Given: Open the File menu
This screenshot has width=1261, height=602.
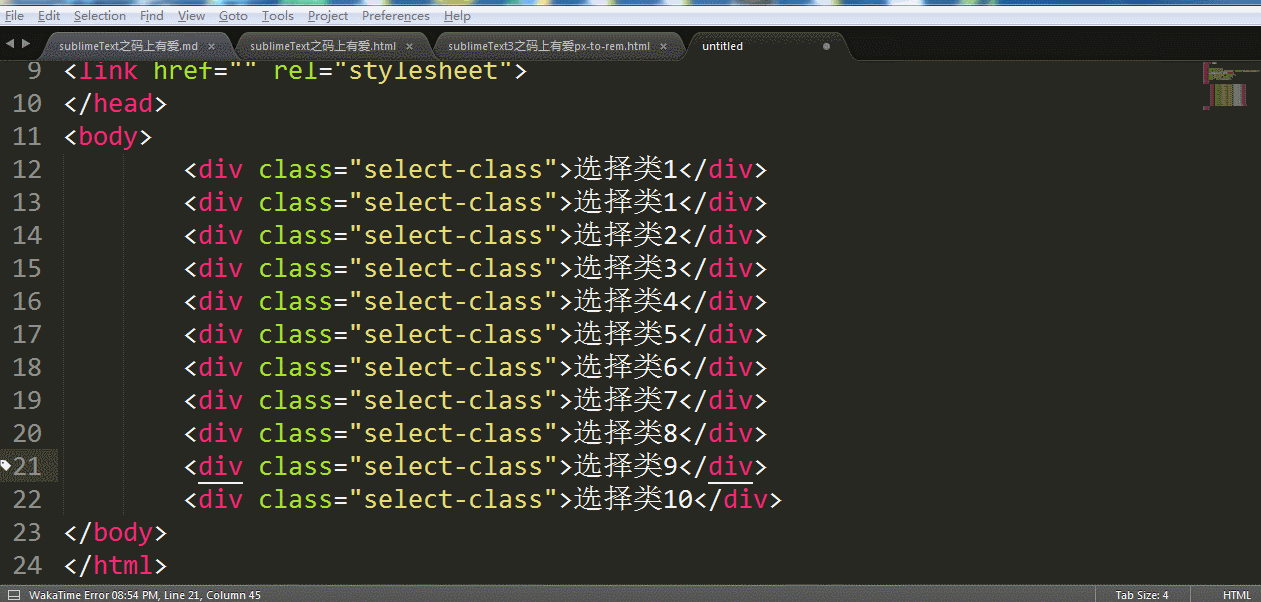Looking at the screenshot, I should [x=14, y=16].
